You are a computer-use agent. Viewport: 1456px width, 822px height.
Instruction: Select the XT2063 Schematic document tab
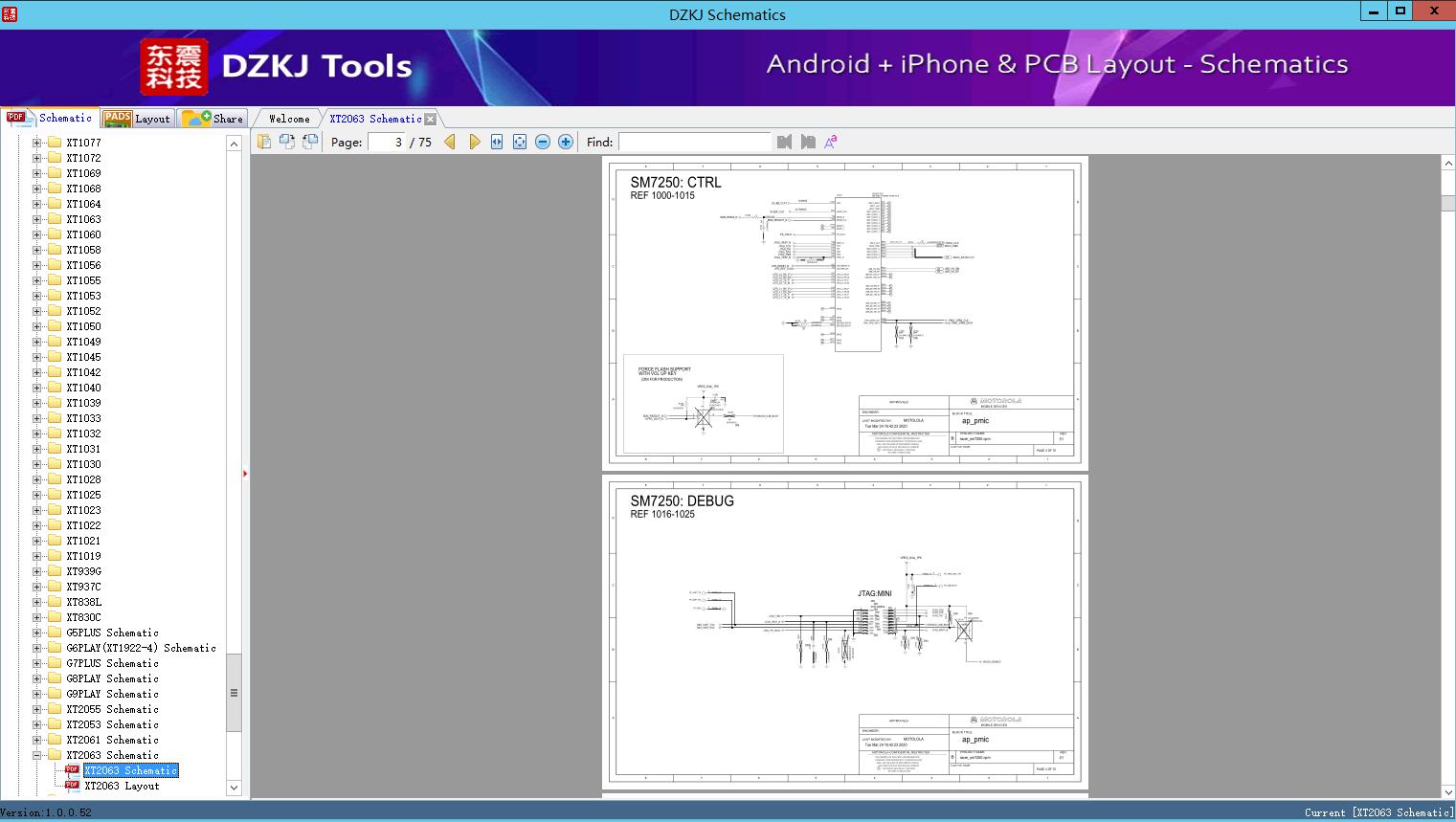(375, 119)
